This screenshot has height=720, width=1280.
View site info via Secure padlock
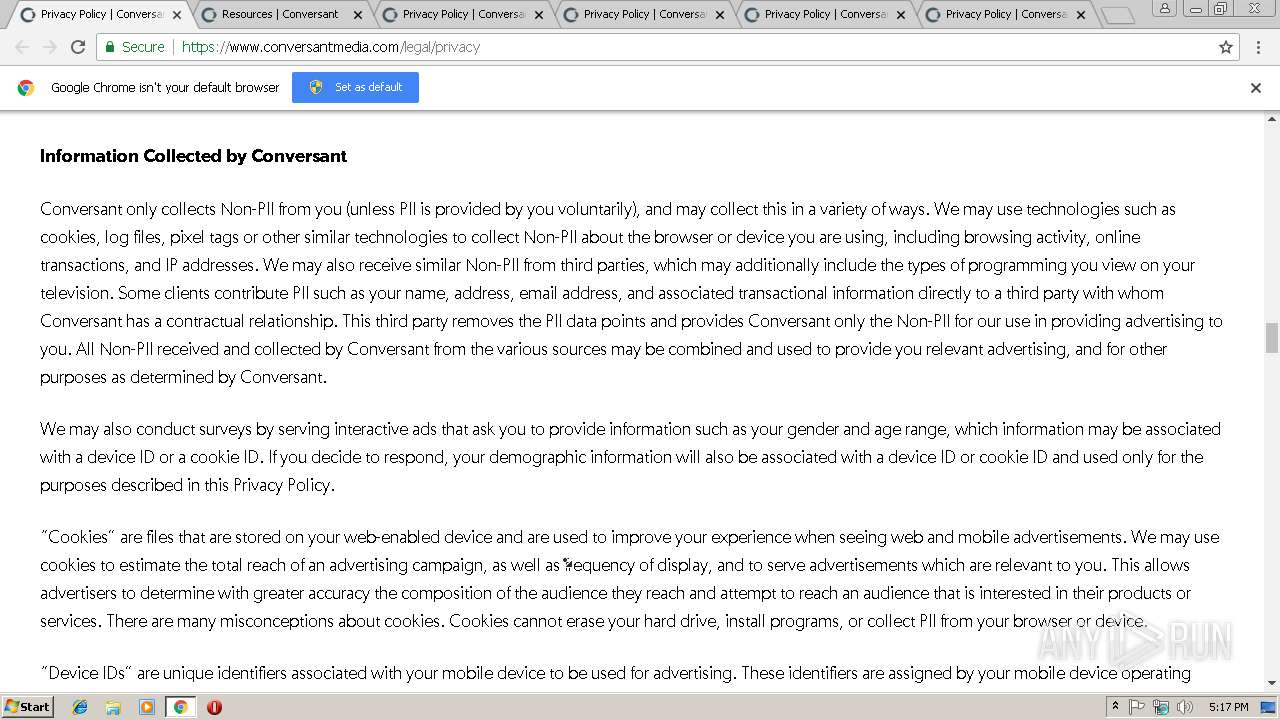pyautogui.click(x=135, y=47)
